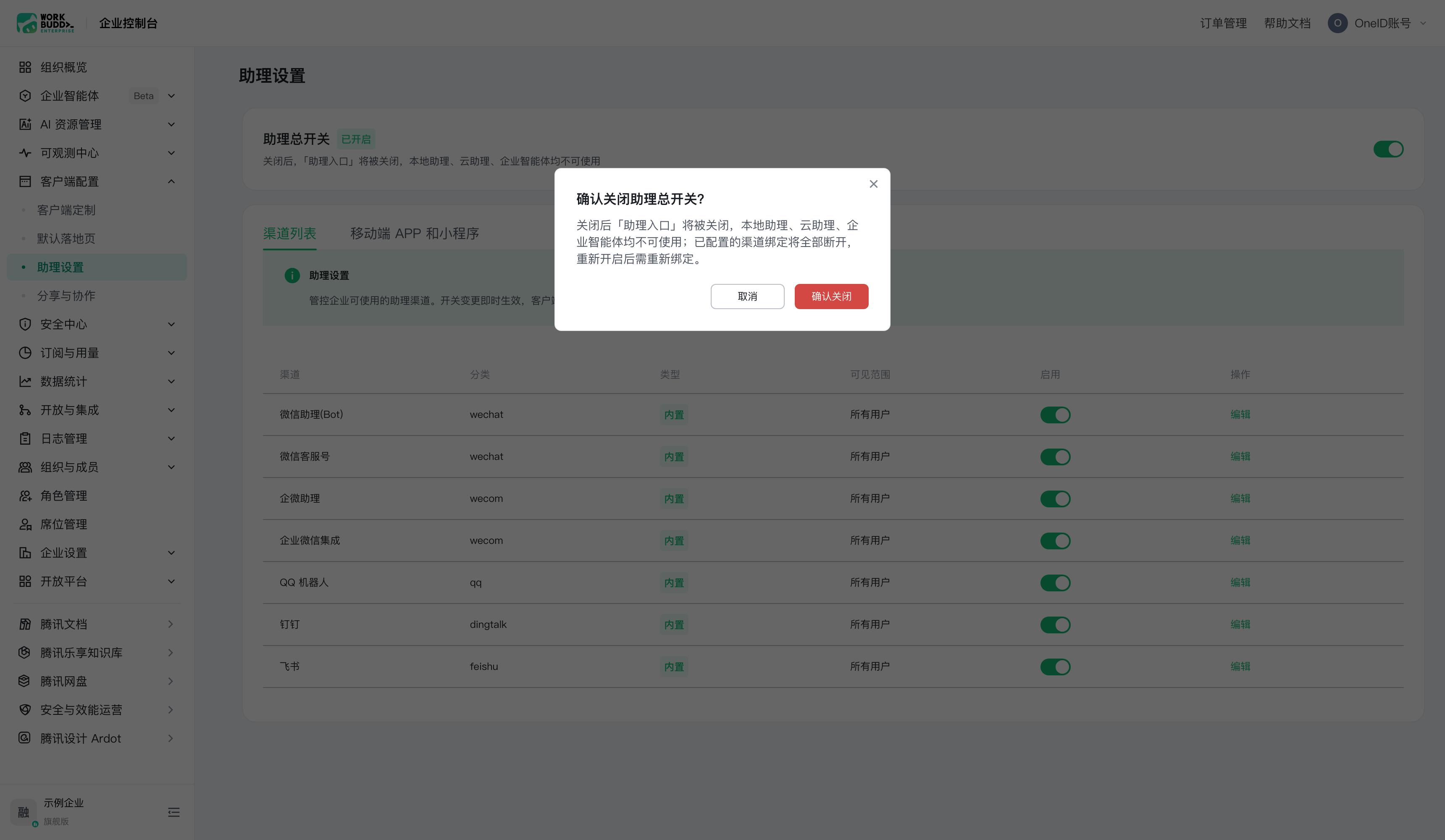Click the 席位管理 icon
The height and width of the screenshot is (840, 1445).
tap(25, 524)
